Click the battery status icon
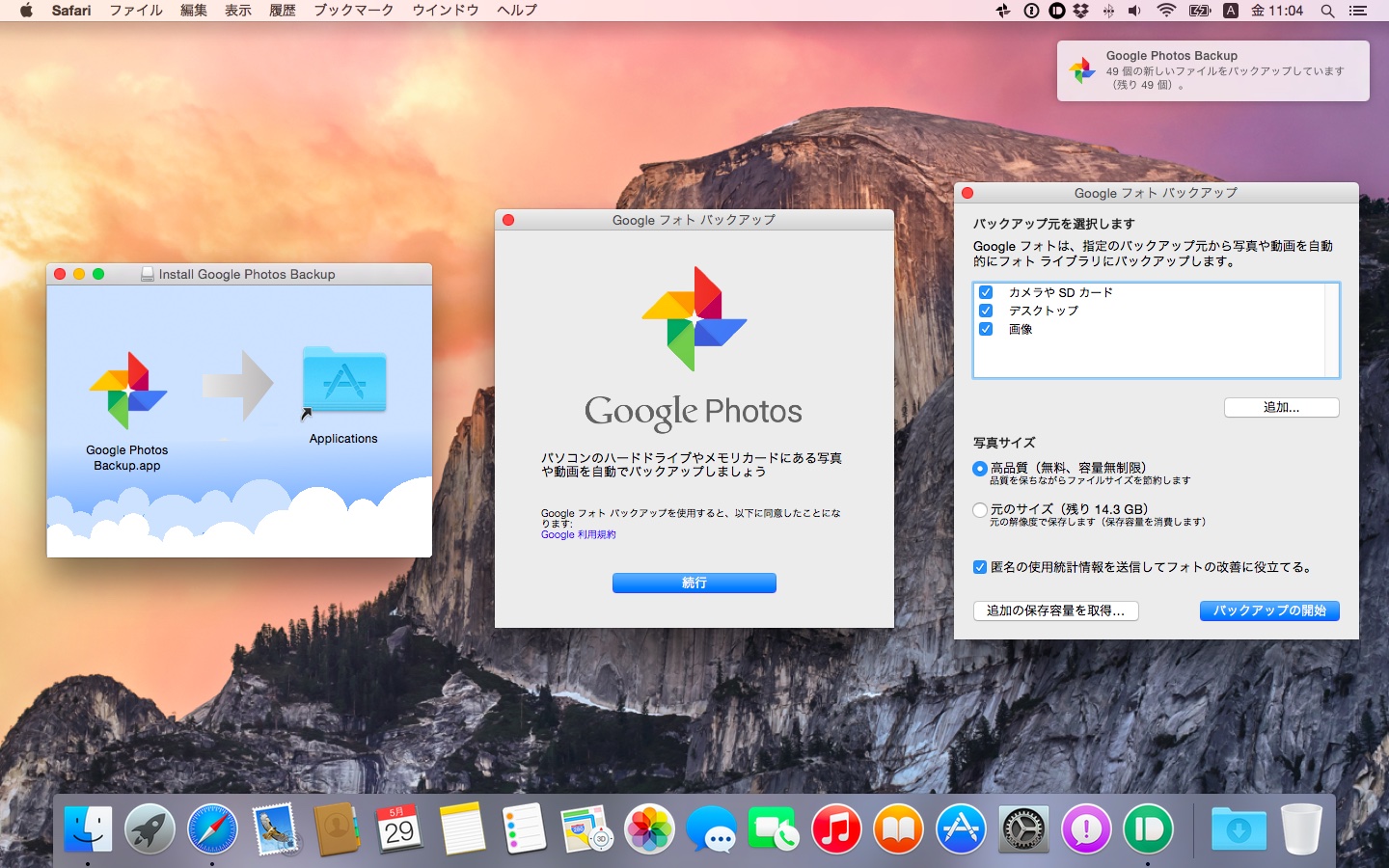Image resolution: width=1389 pixels, height=868 pixels. click(x=1200, y=11)
